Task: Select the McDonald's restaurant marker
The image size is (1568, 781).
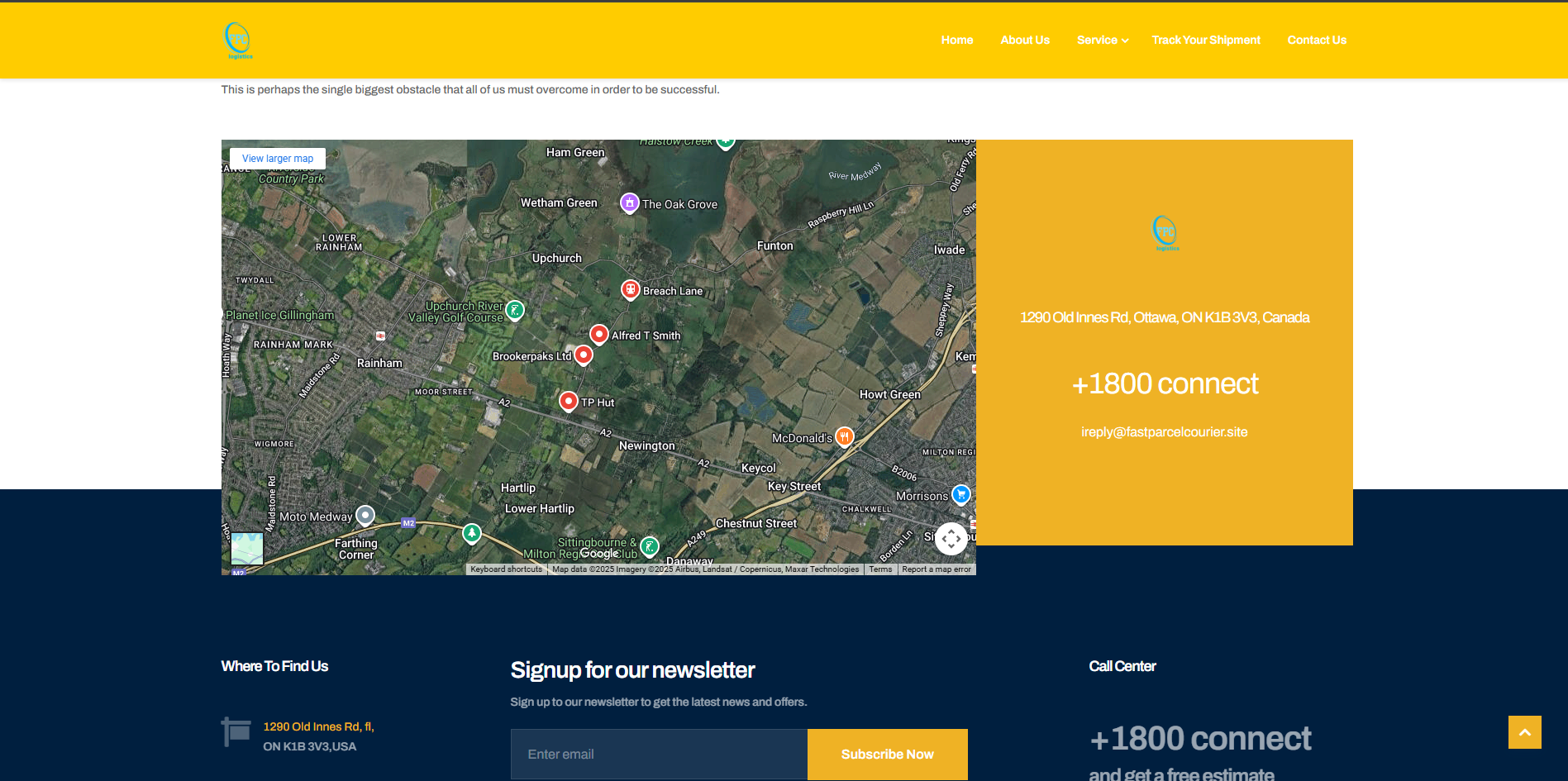Action: click(844, 436)
